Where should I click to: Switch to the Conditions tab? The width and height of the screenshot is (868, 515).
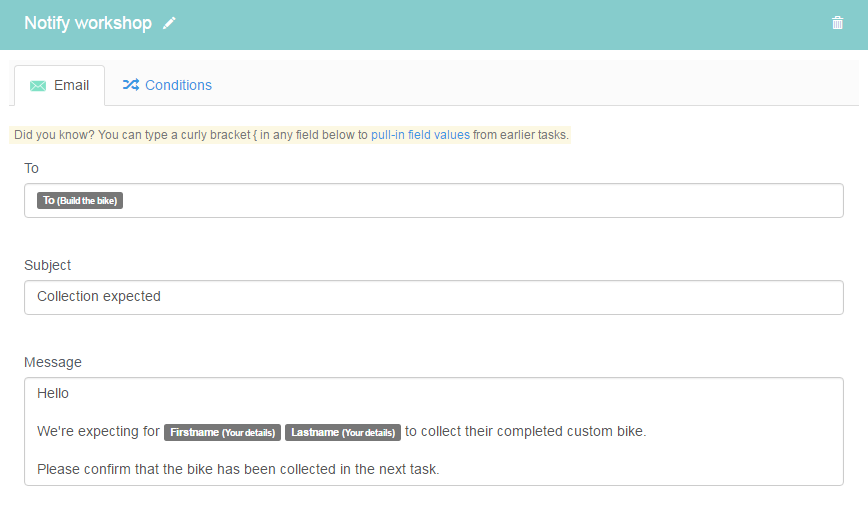[167, 85]
